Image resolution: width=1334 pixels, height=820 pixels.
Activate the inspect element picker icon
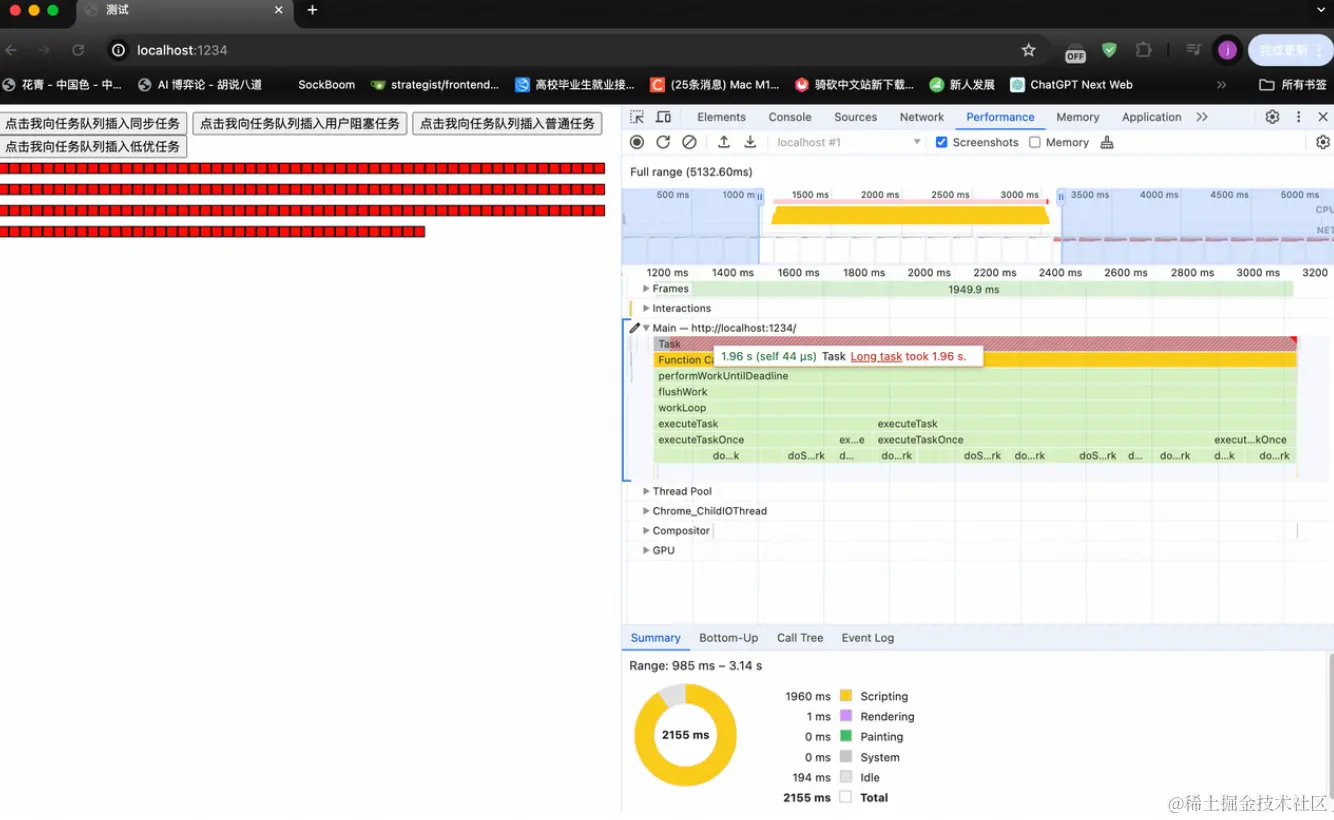click(x=637, y=117)
